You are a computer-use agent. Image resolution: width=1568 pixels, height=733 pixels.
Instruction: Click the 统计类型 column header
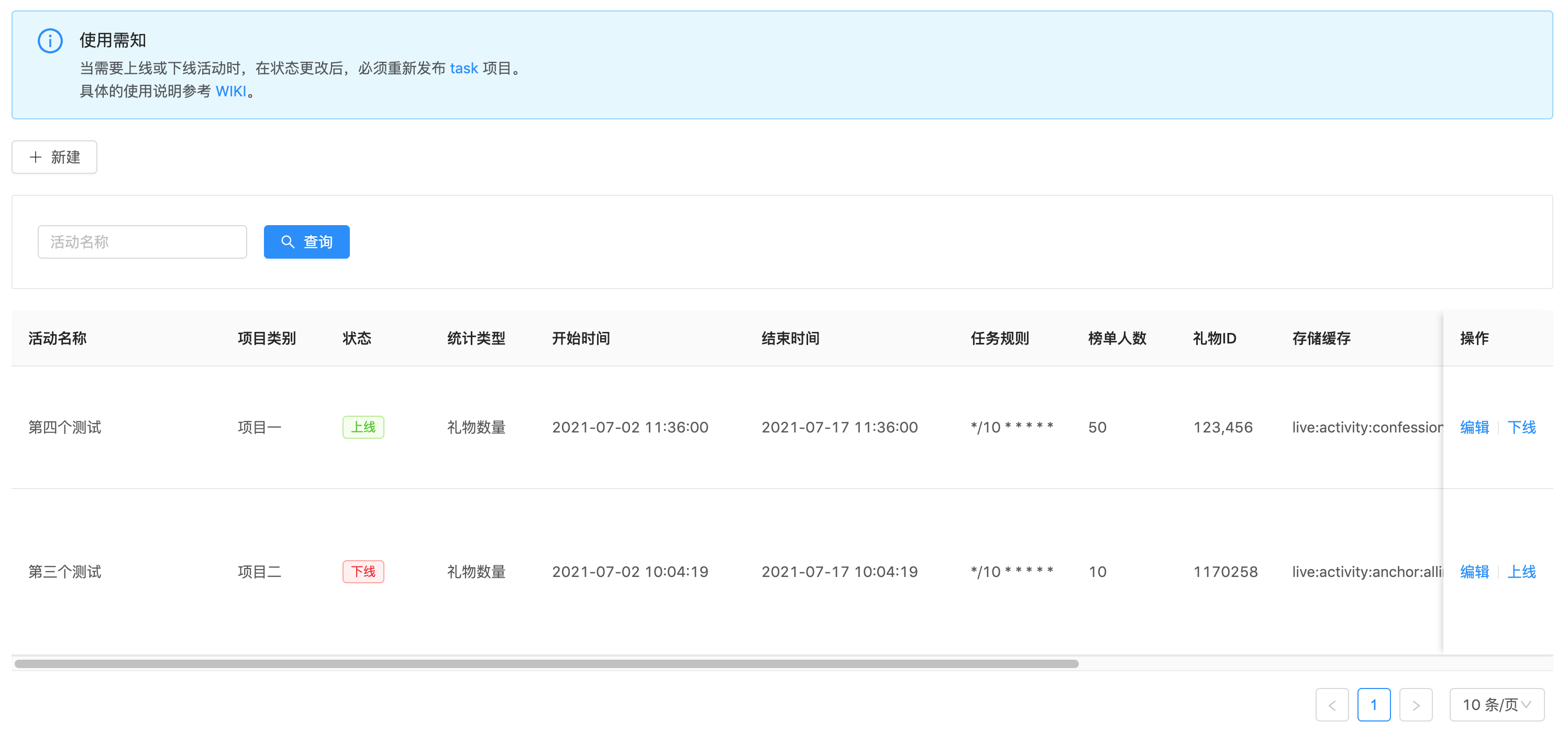[476, 338]
